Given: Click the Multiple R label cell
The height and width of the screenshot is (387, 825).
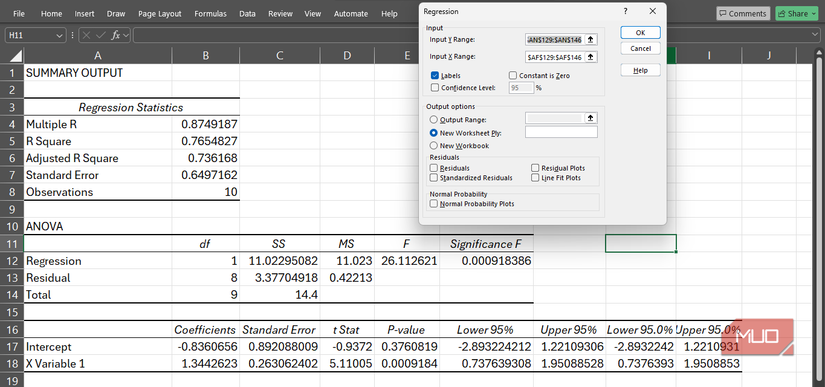Looking at the screenshot, I should (x=98, y=125).
